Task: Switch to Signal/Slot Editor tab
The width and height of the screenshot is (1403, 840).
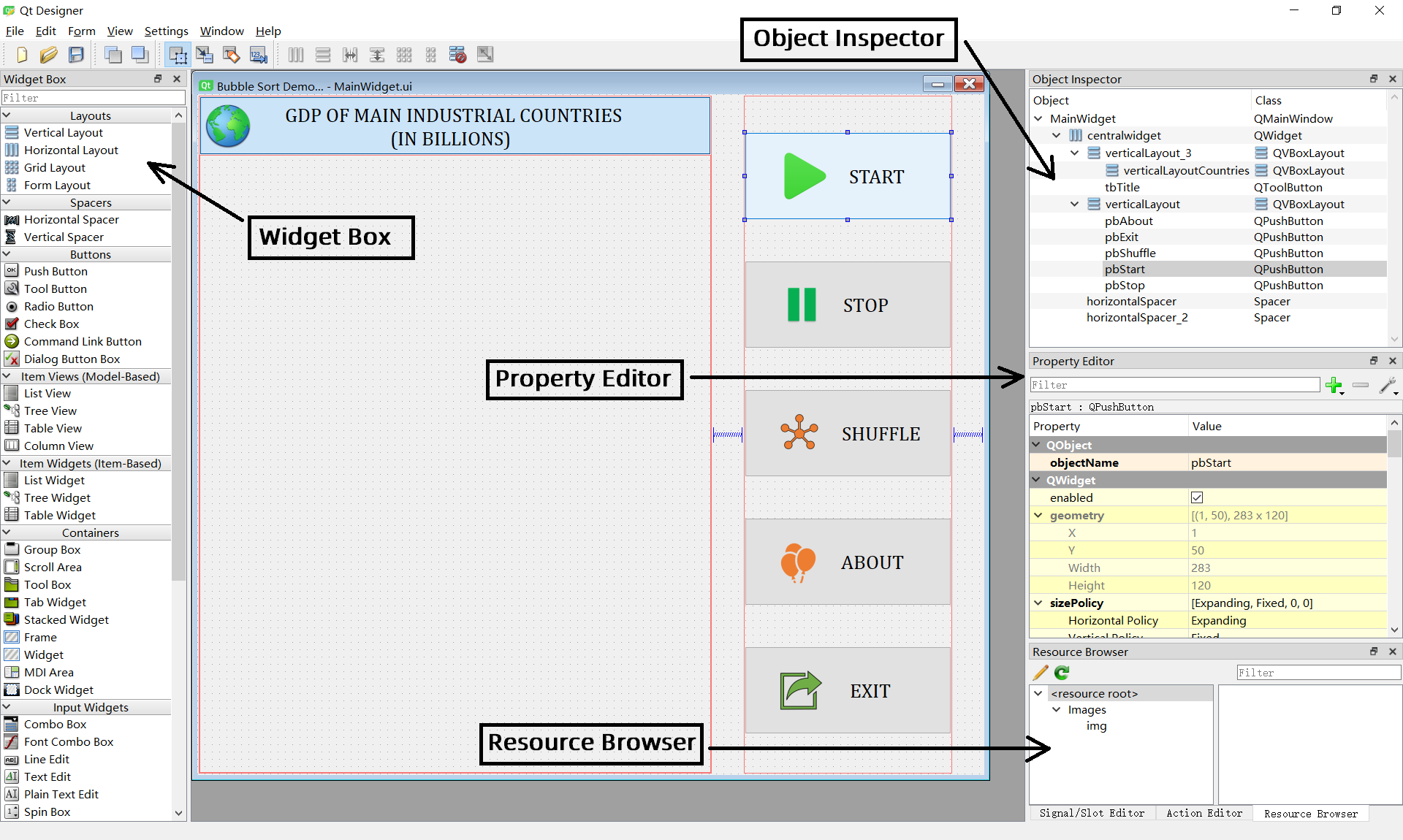Action: pyautogui.click(x=1092, y=813)
